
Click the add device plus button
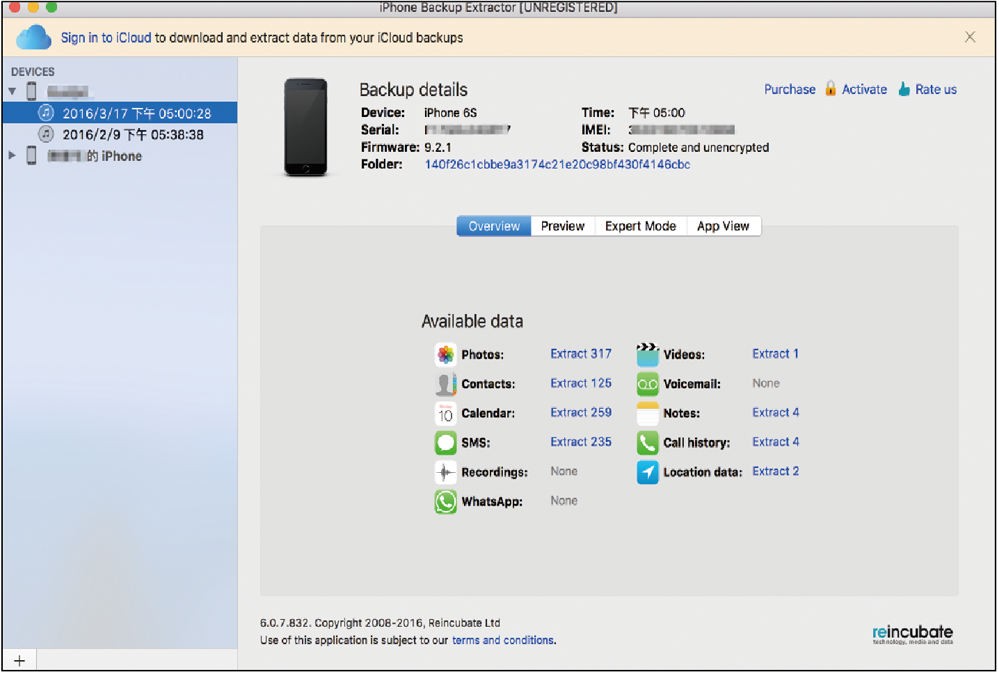19,660
